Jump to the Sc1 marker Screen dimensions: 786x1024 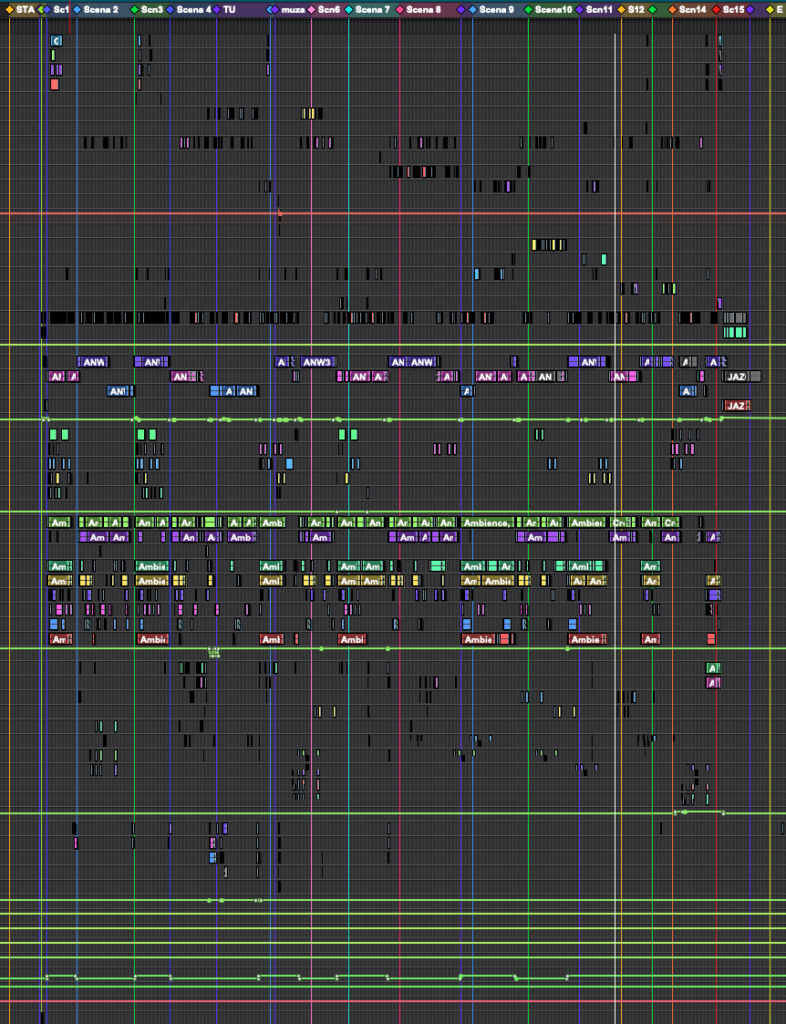coord(61,9)
